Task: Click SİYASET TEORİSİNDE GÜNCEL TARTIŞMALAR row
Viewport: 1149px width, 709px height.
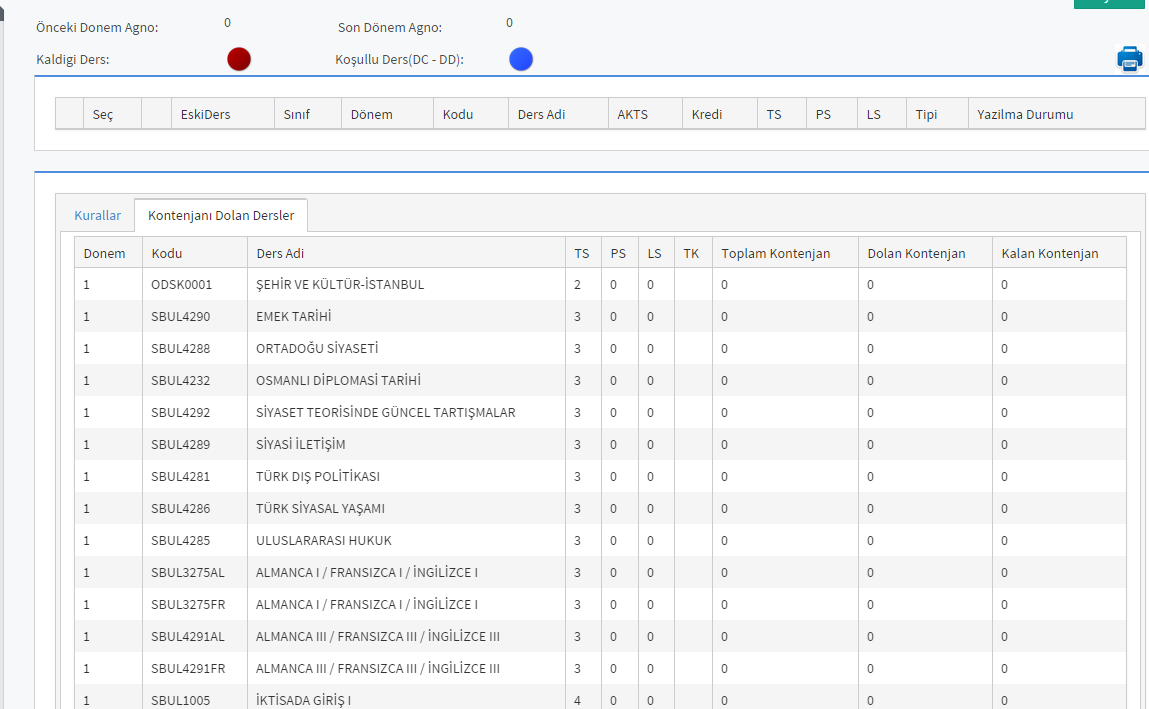Action: pos(600,412)
